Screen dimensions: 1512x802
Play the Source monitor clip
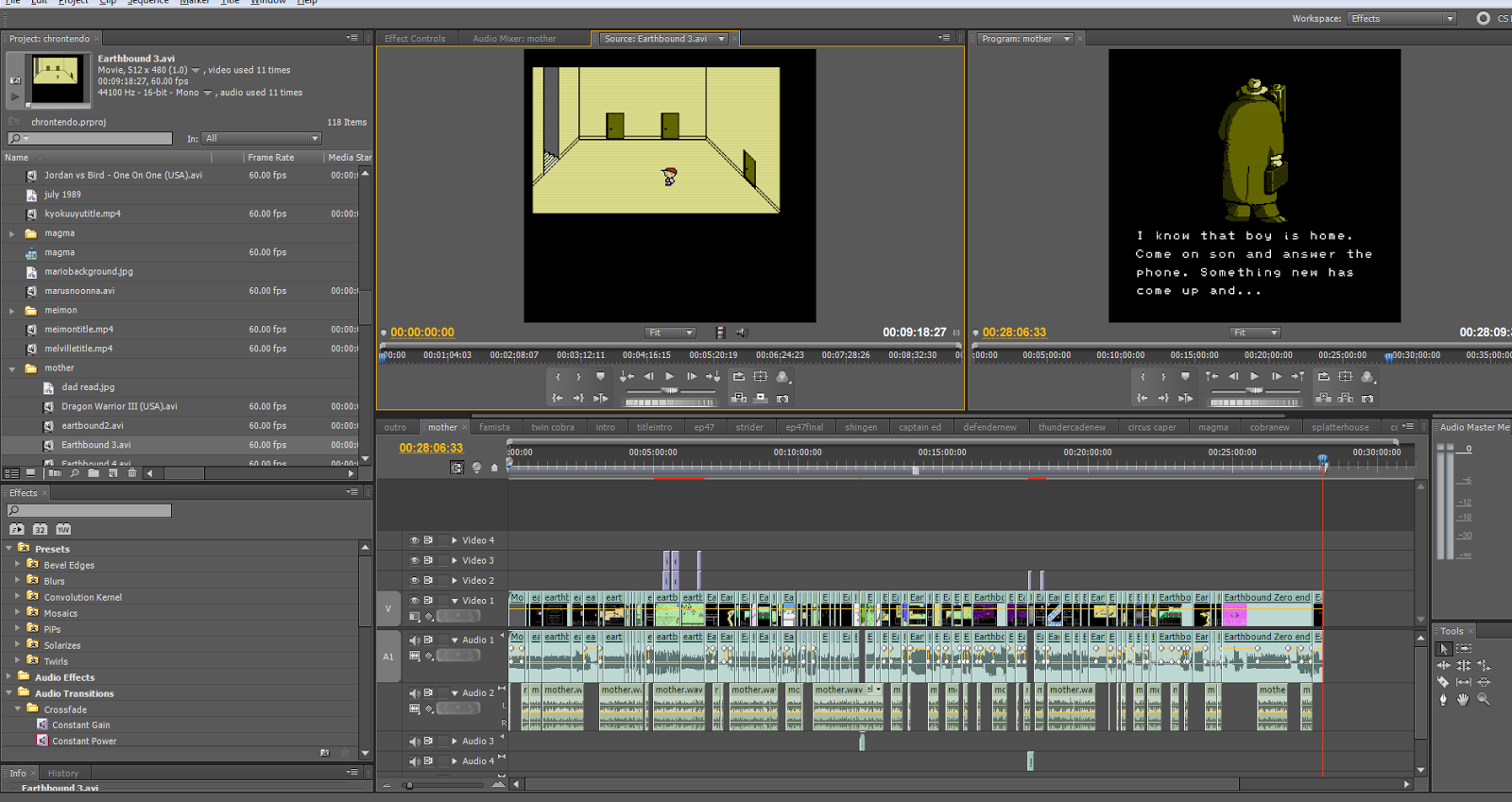point(670,377)
